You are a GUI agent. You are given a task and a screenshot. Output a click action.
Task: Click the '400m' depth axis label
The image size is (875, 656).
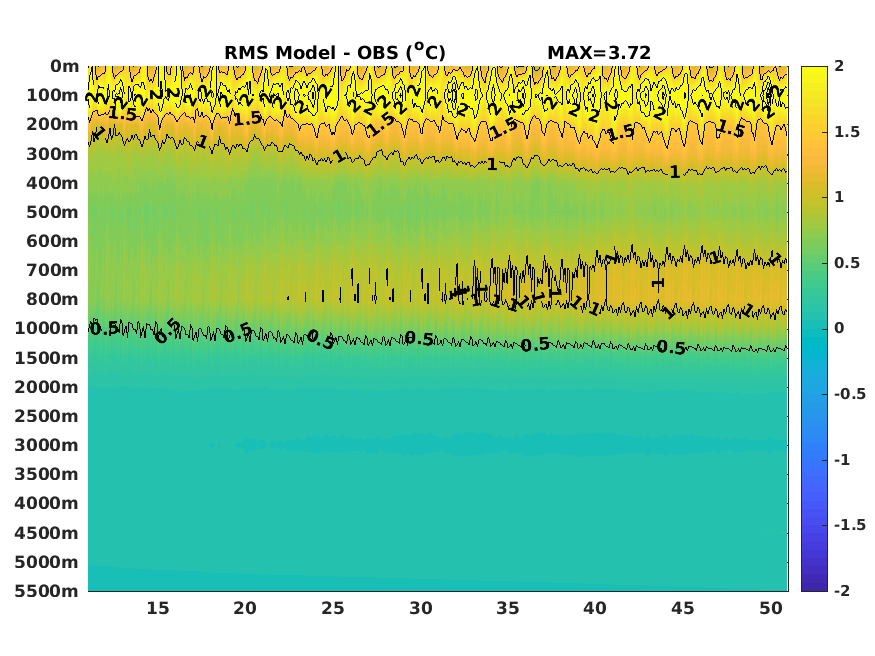click(x=52, y=183)
